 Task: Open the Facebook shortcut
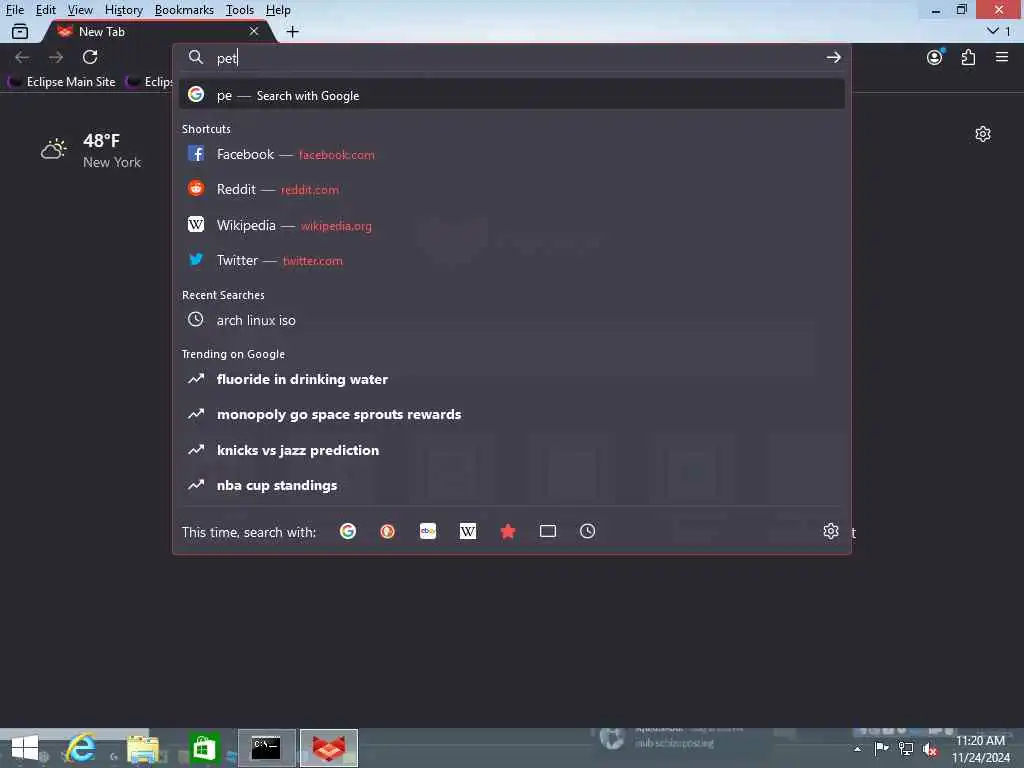(x=512, y=155)
